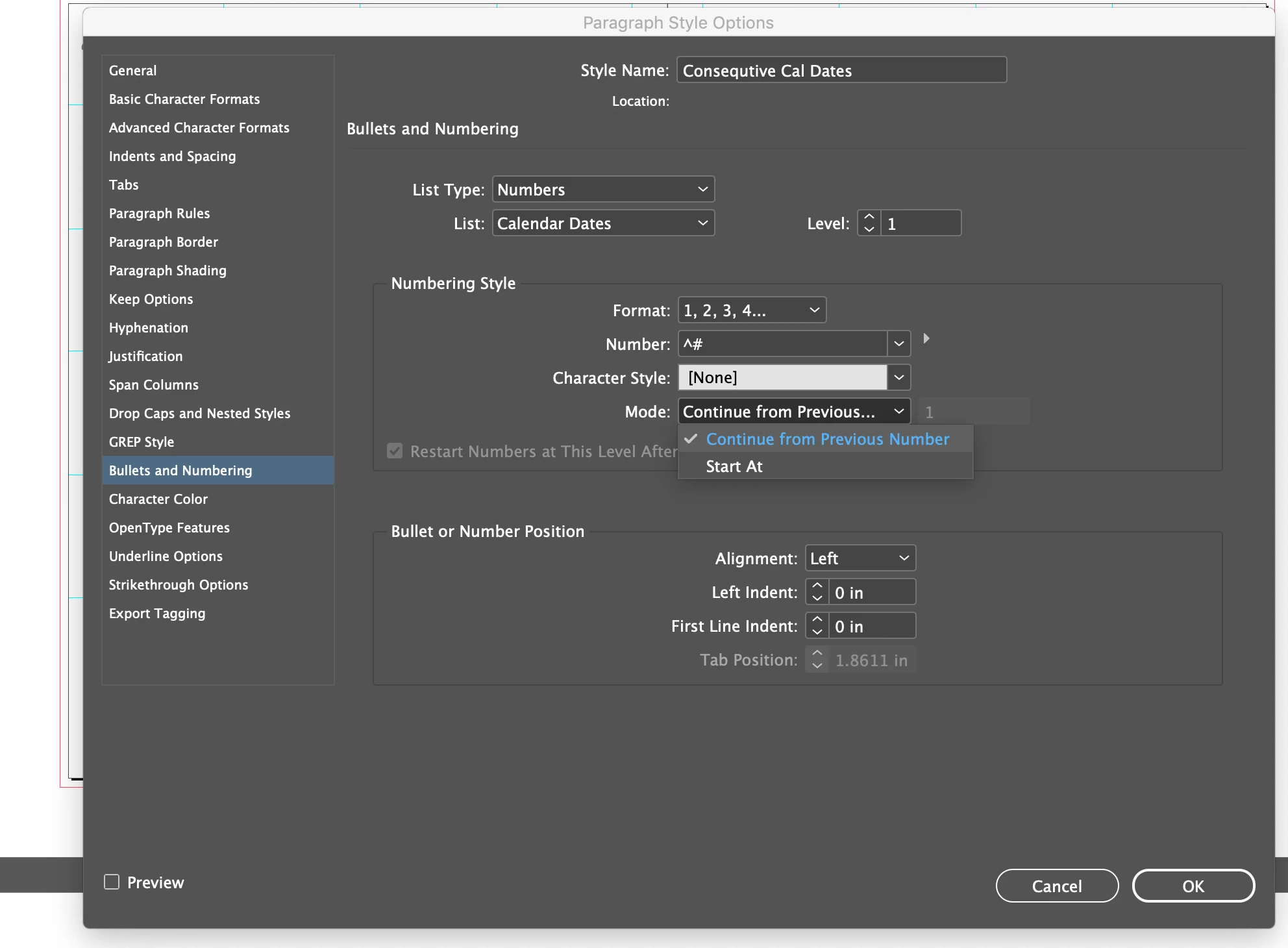Click the Level stepper arrows
The image size is (1288, 948).
pyautogui.click(x=869, y=223)
